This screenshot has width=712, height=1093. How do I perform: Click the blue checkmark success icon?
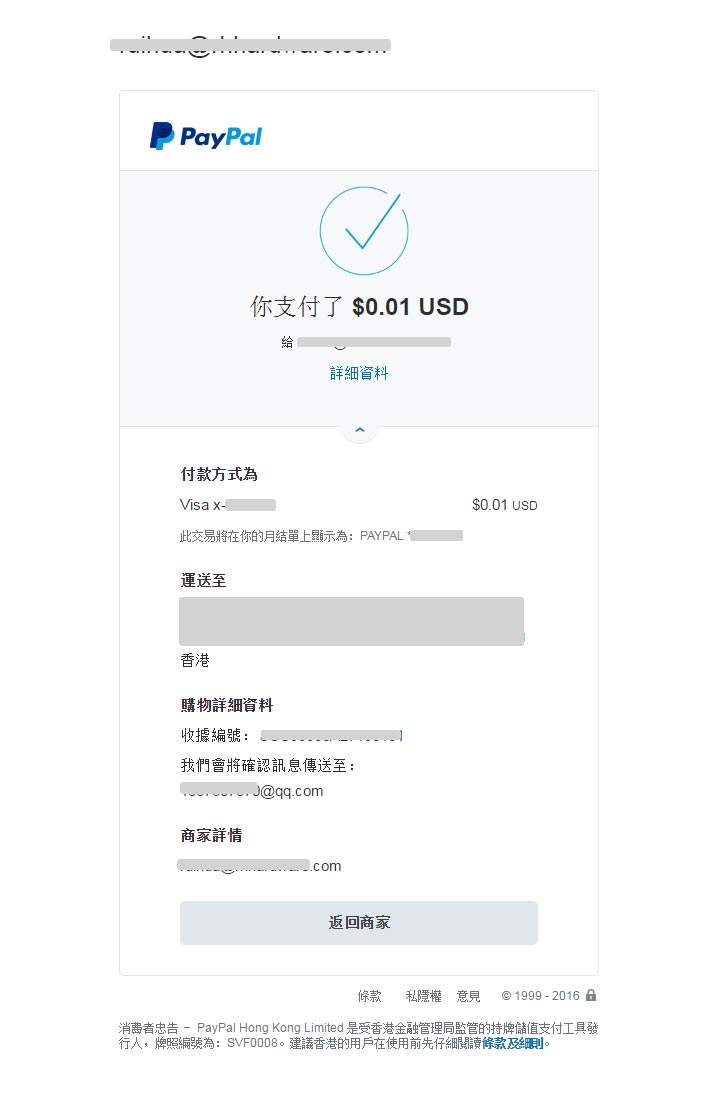[363, 229]
